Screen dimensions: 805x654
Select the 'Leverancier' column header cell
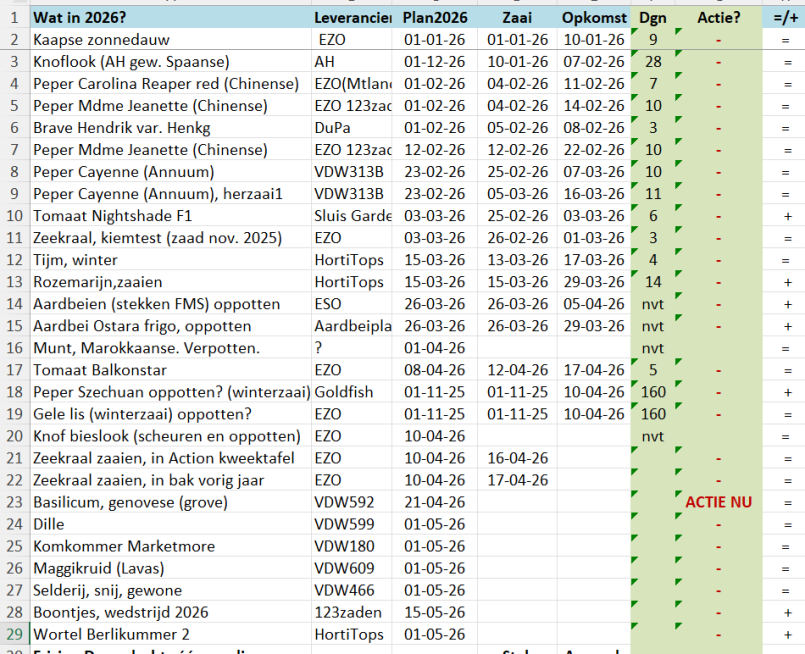[352, 18]
